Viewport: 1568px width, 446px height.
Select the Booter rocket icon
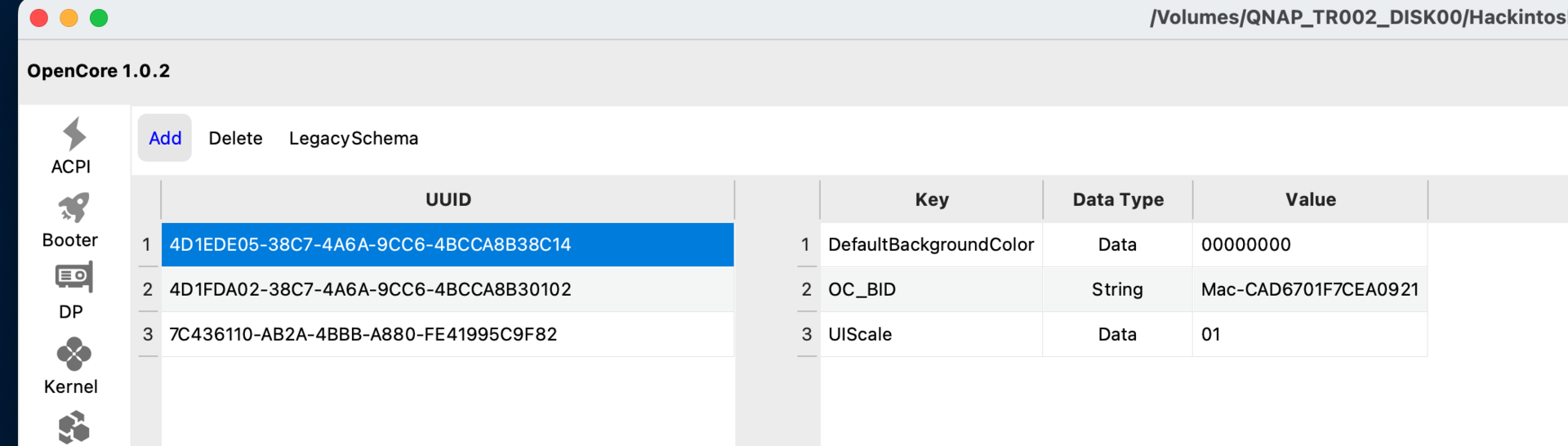[73, 208]
